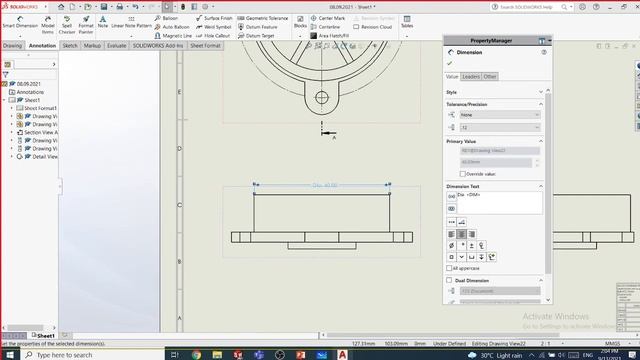
Task: Add a Hole Callout
Action: (213, 36)
